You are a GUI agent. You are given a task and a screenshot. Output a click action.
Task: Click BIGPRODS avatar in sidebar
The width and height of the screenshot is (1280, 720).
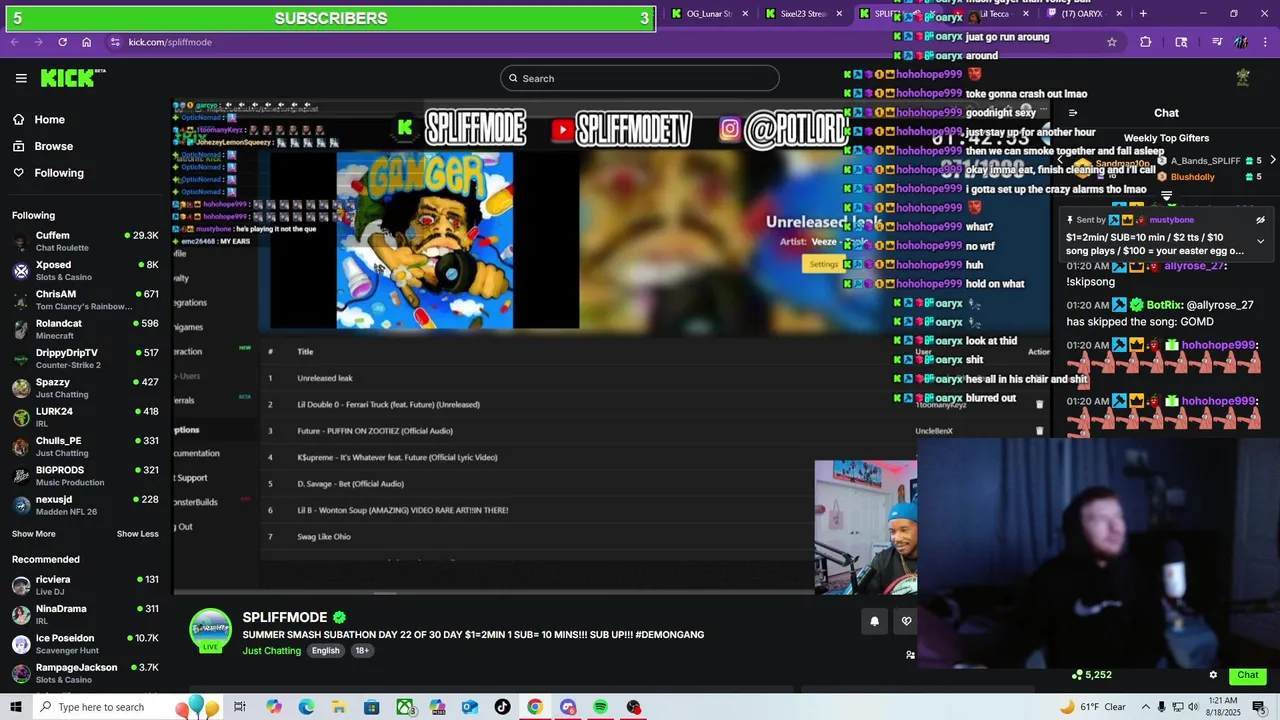coord(21,476)
